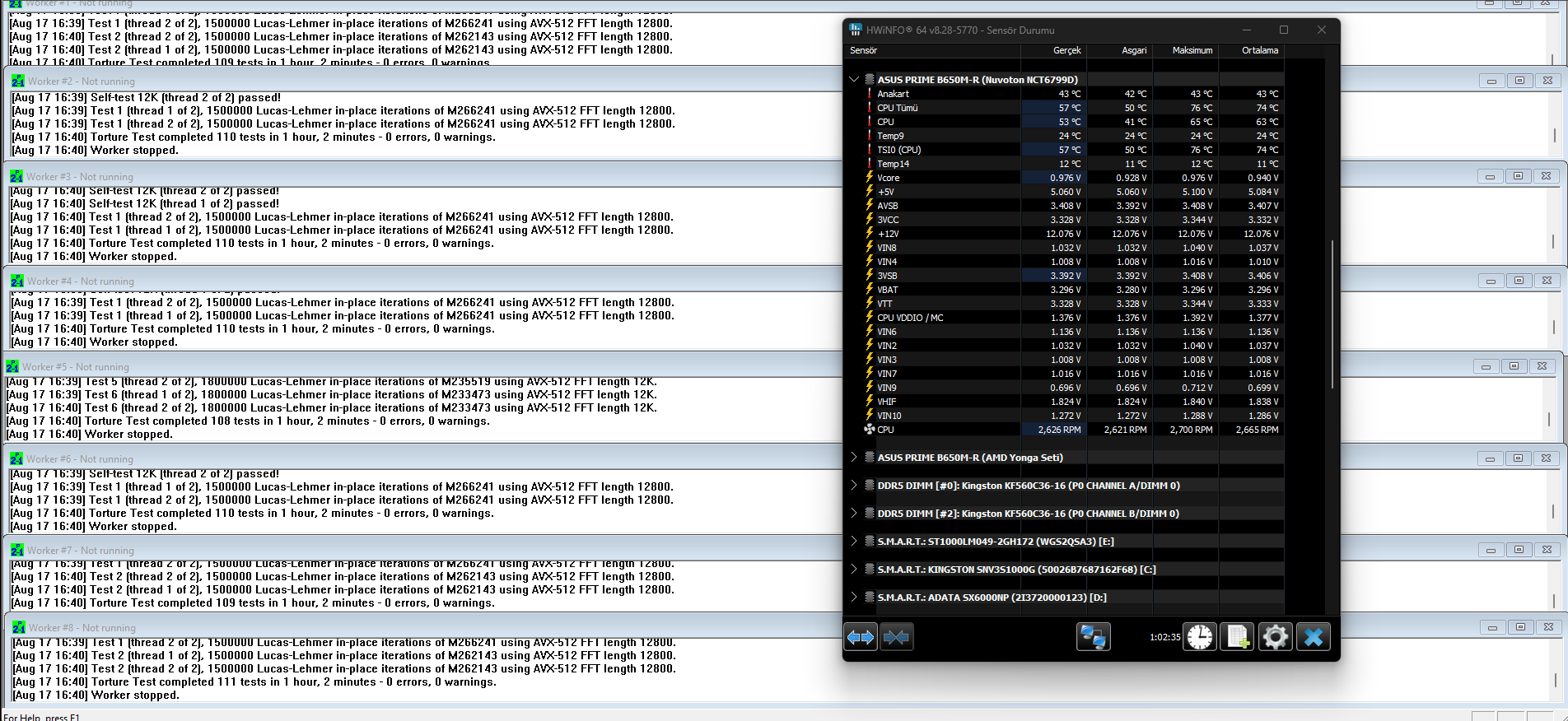Collapse the ASUS PRIME B650M-R Nuvoton sensor group
The width and height of the screenshot is (1568, 721).
point(854,80)
